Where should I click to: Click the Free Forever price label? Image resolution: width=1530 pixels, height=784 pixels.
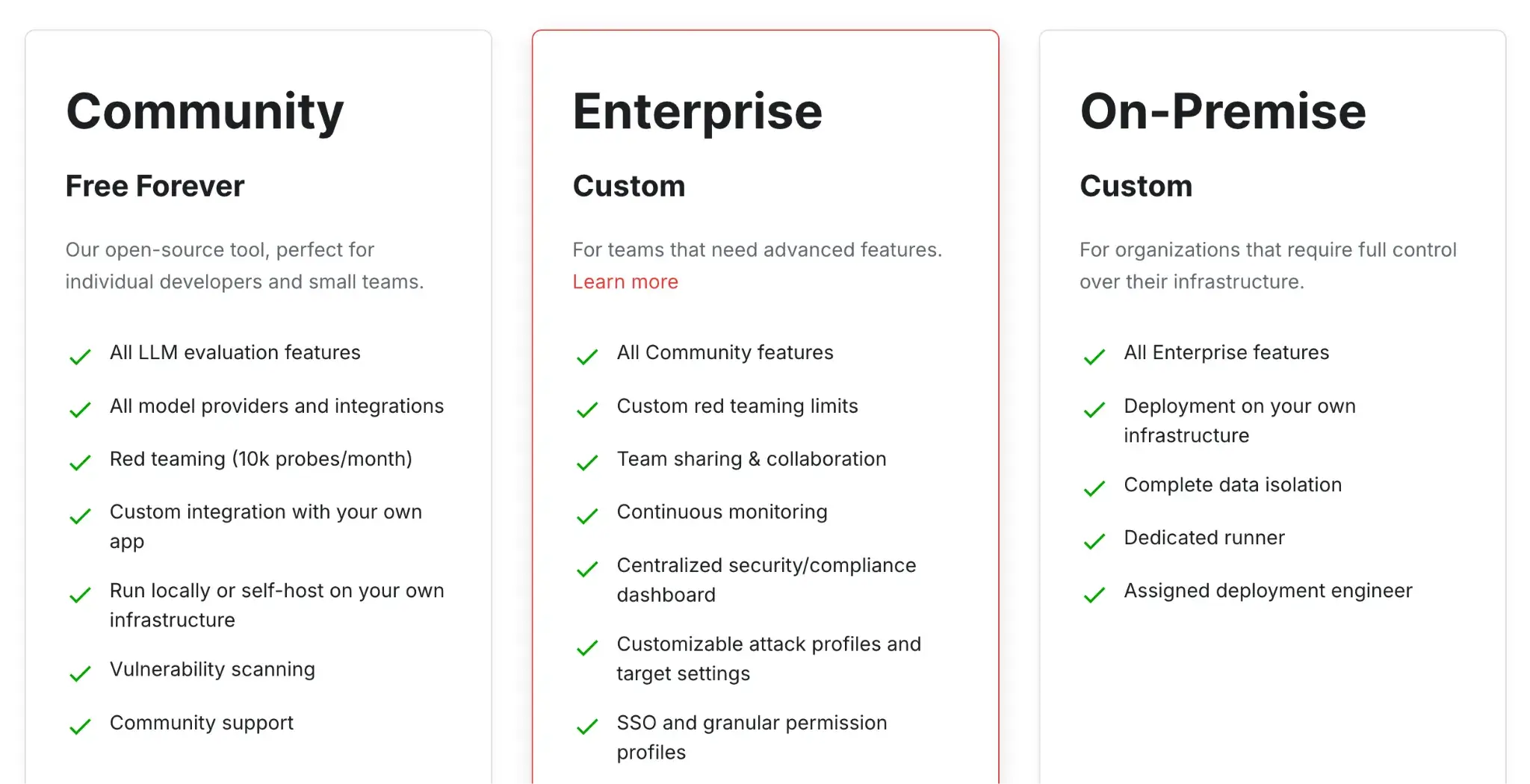tap(155, 187)
